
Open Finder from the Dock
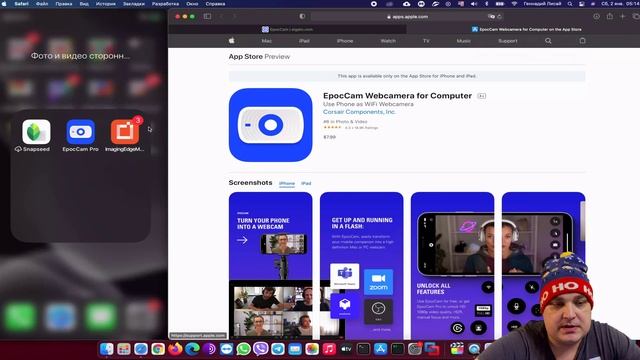pos(107,349)
